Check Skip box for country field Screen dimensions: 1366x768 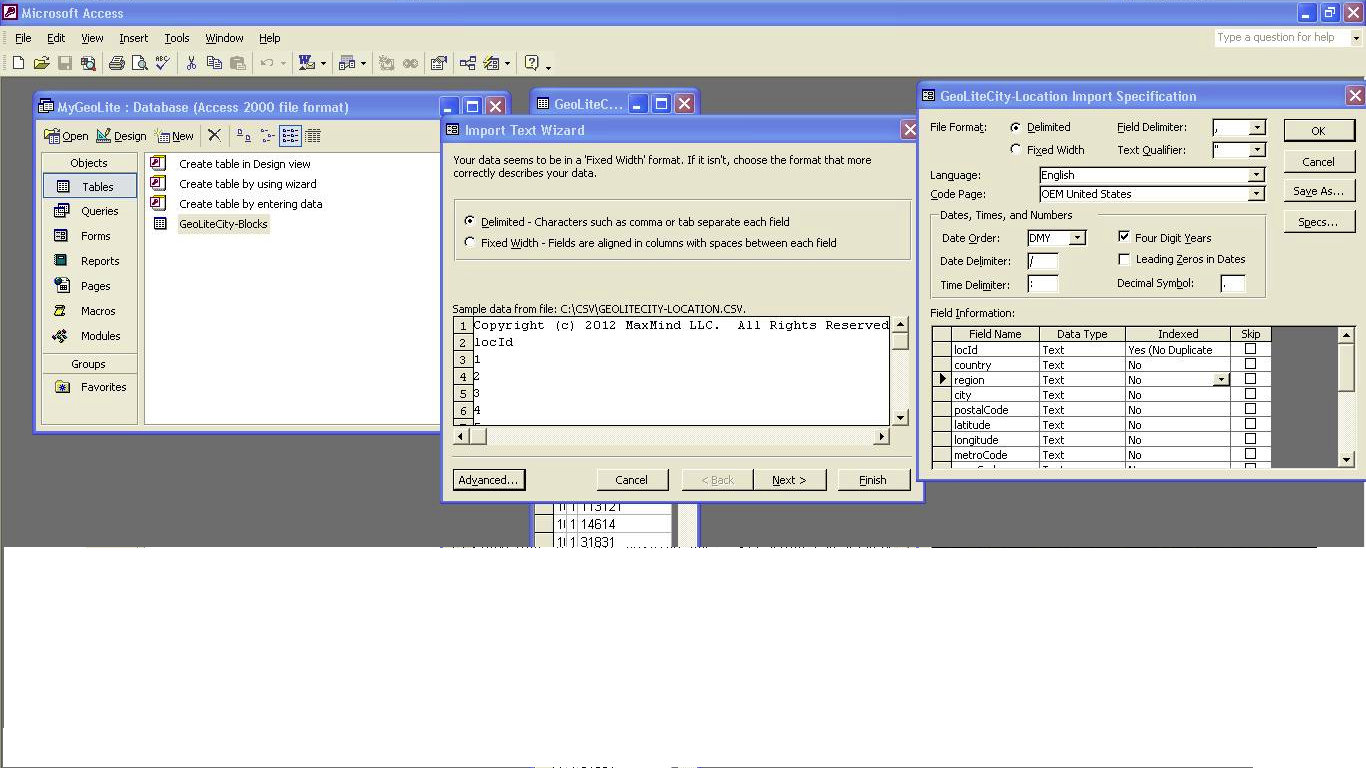tap(1250, 364)
